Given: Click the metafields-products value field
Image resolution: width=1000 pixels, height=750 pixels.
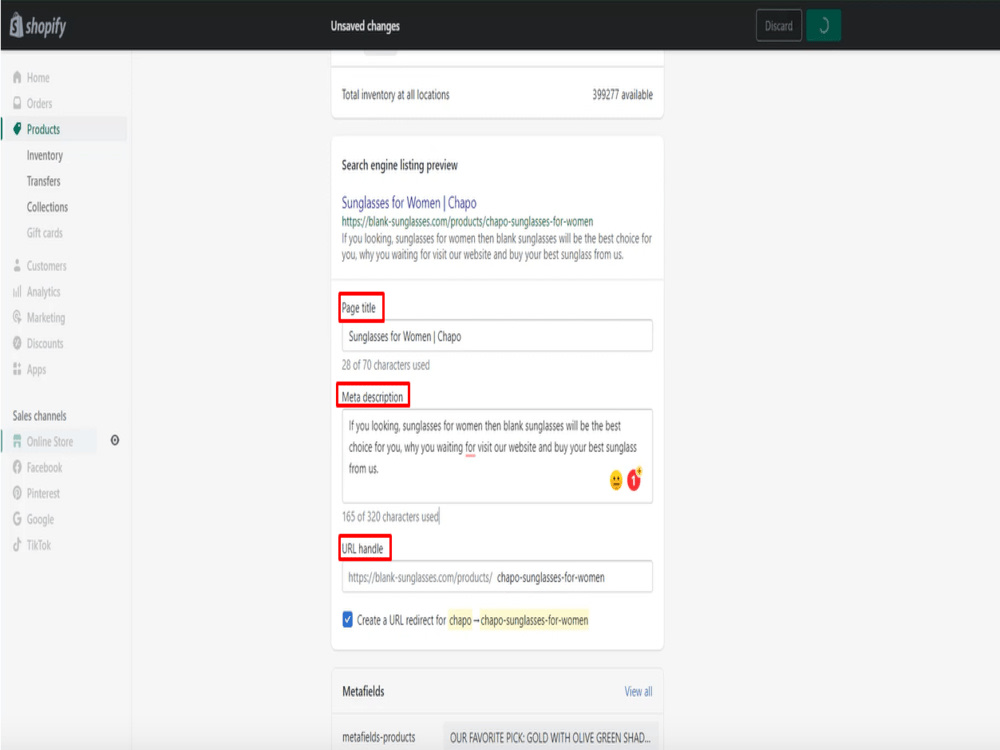Looking at the screenshot, I should (x=550, y=737).
